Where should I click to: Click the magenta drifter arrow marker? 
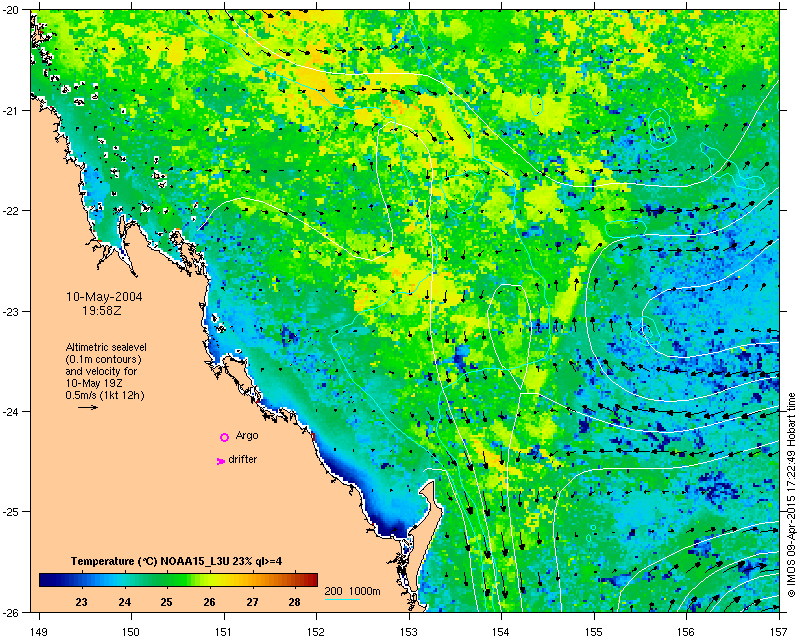click(x=220, y=461)
